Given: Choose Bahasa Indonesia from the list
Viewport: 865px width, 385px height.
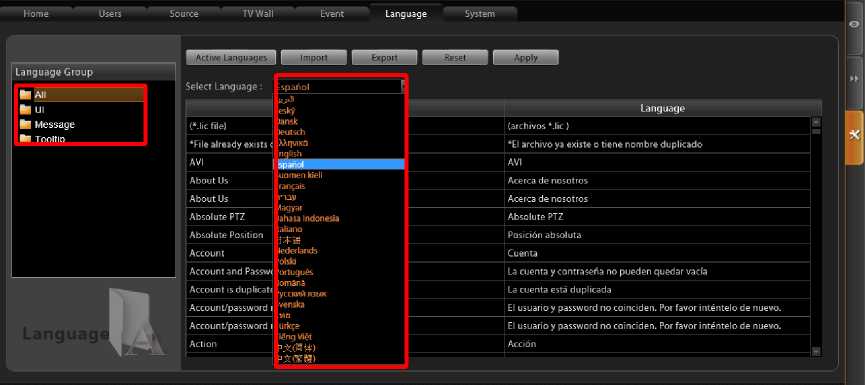Looking at the screenshot, I should [x=340, y=218].
